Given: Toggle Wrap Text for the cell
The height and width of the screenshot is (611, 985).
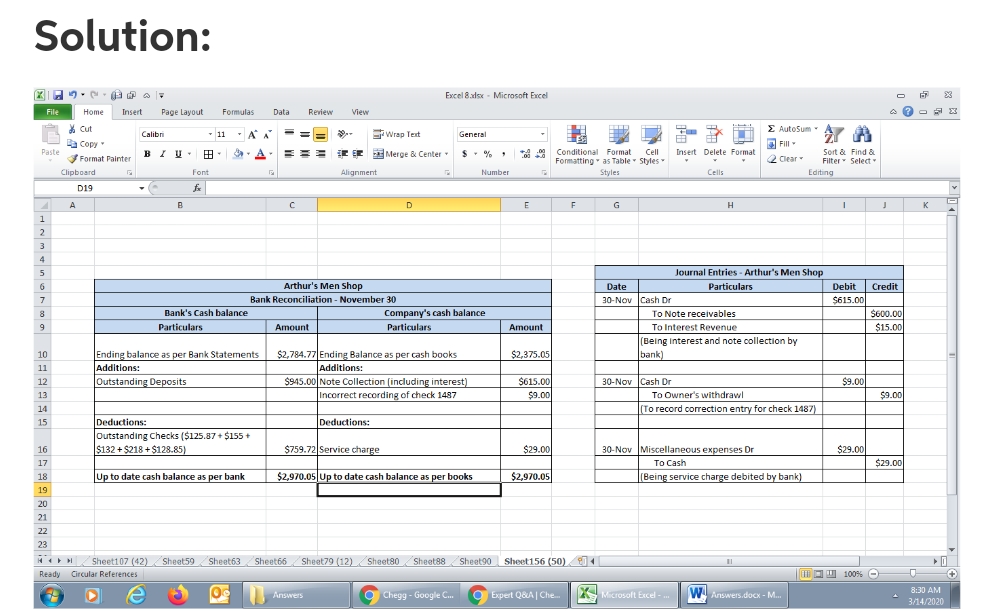Looking at the screenshot, I should tap(397, 134).
